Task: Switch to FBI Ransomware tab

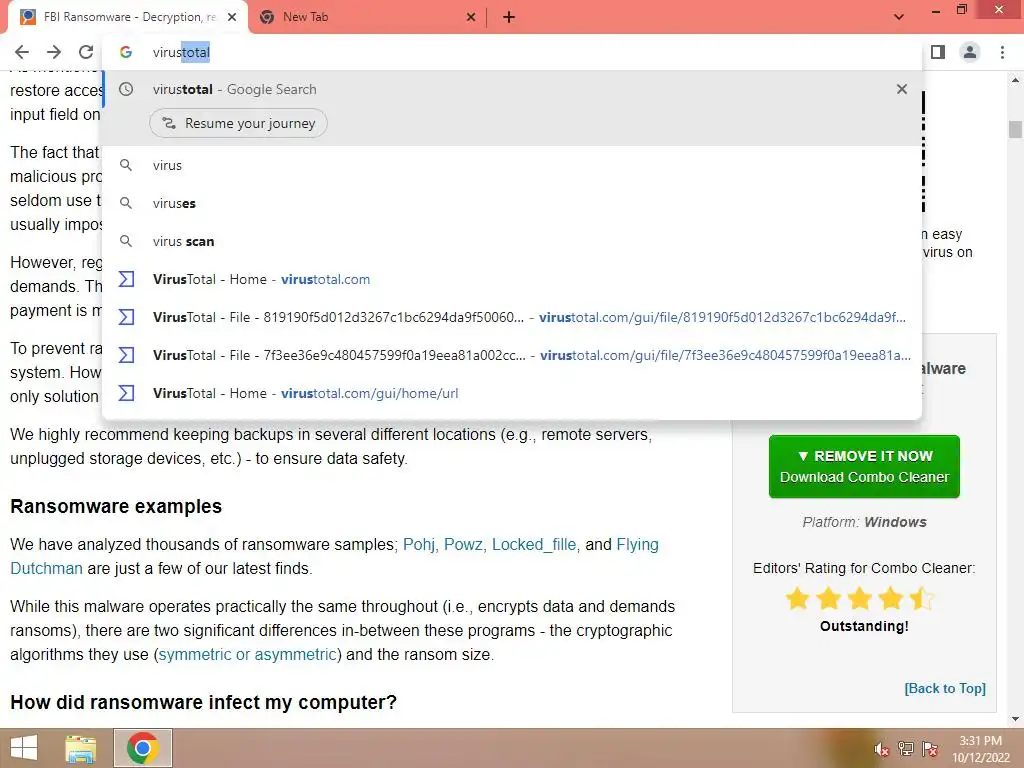Action: point(127,17)
